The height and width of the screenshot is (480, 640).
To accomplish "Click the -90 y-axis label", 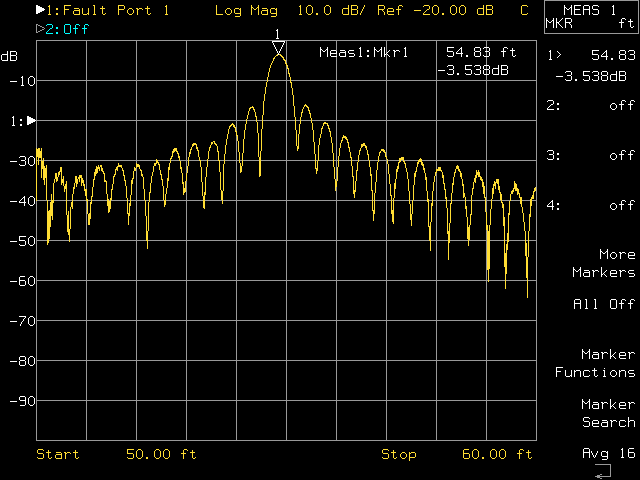I will 23,401.
